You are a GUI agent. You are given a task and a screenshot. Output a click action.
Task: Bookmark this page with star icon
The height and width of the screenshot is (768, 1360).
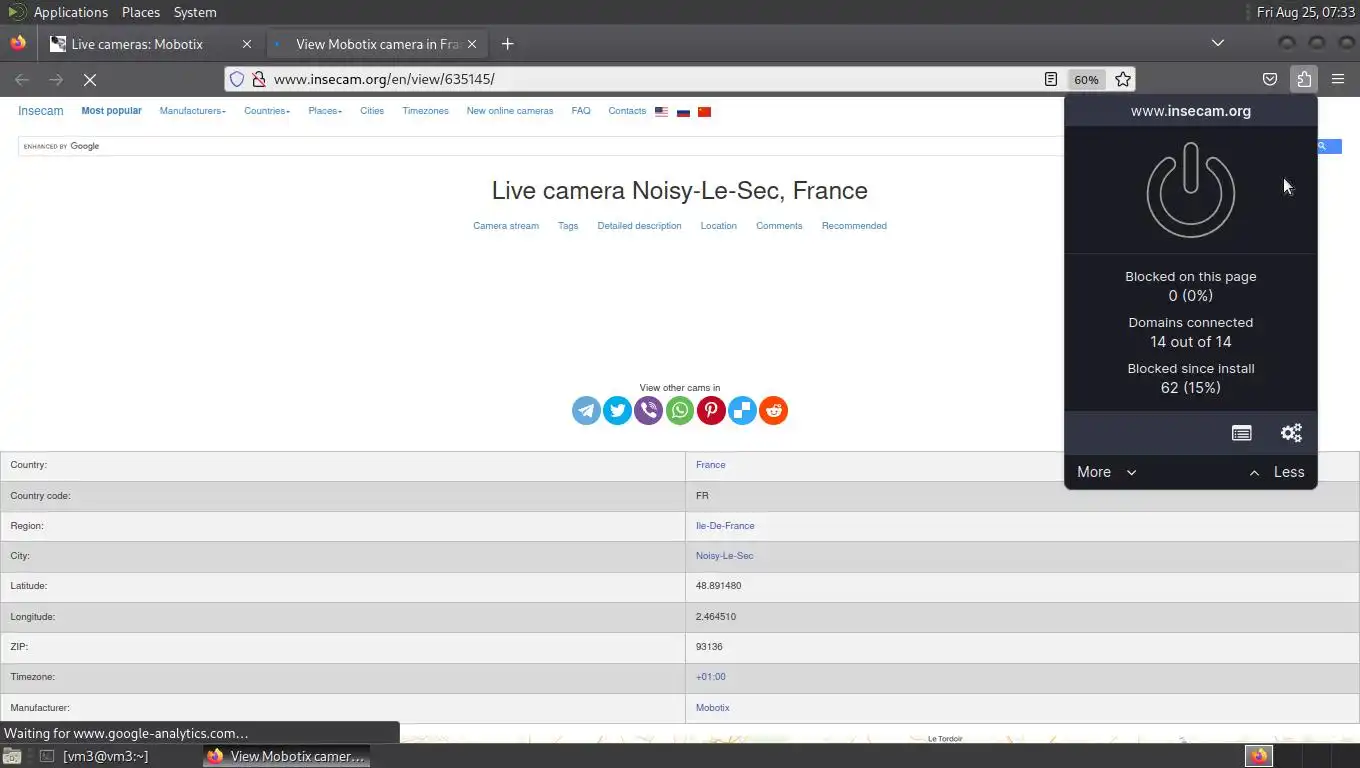pos(1123,79)
